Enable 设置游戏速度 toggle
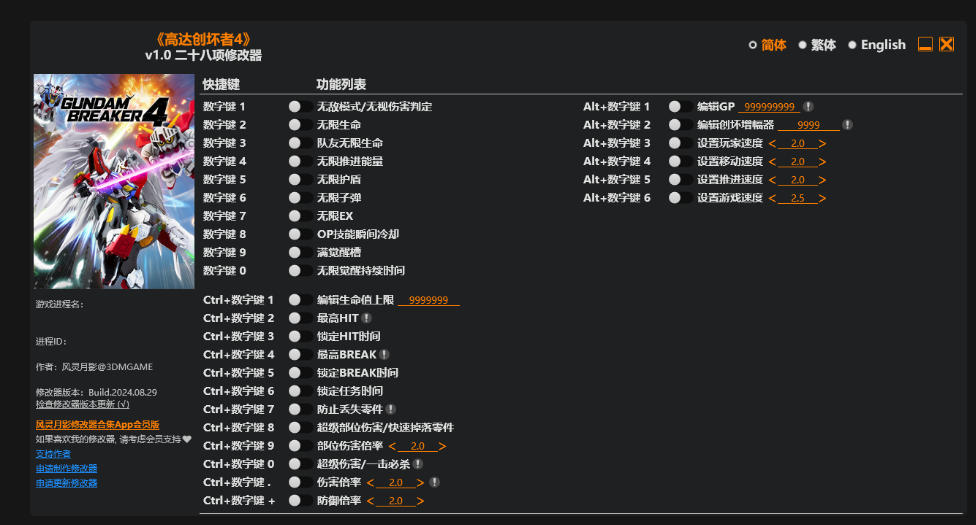This screenshot has width=976, height=525. (680, 197)
